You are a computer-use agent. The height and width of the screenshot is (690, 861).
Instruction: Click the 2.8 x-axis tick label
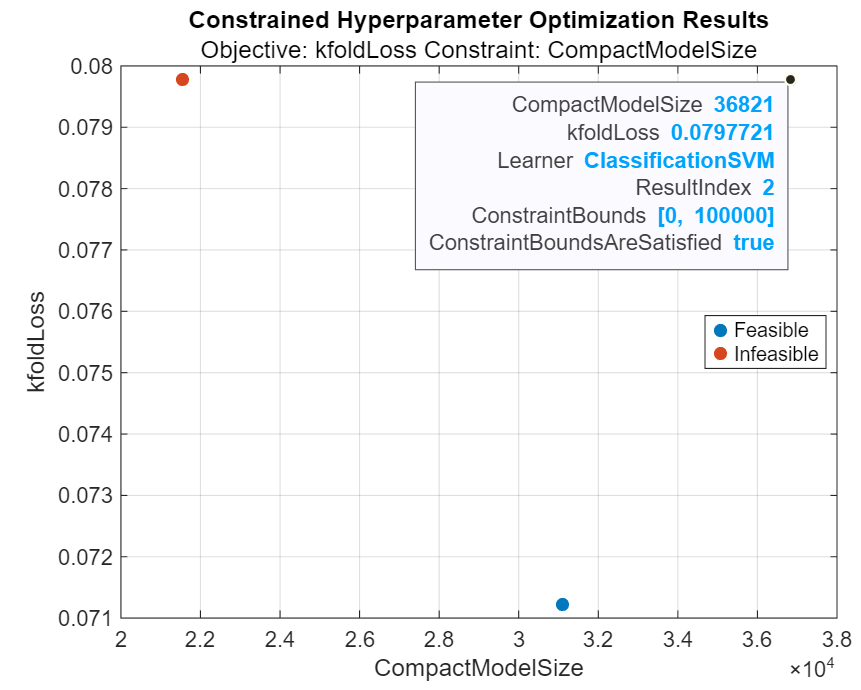point(439,639)
